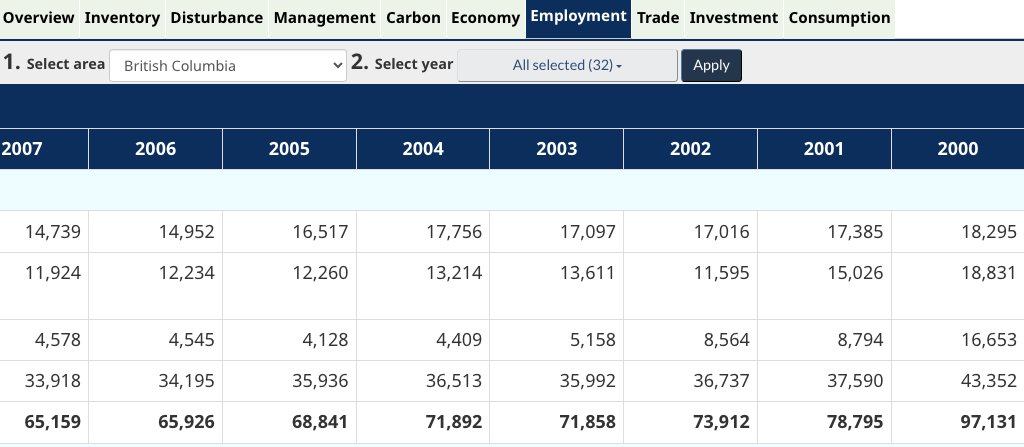Image resolution: width=1024 pixels, height=447 pixels.
Task: Open the Economy tab
Action: (485, 18)
